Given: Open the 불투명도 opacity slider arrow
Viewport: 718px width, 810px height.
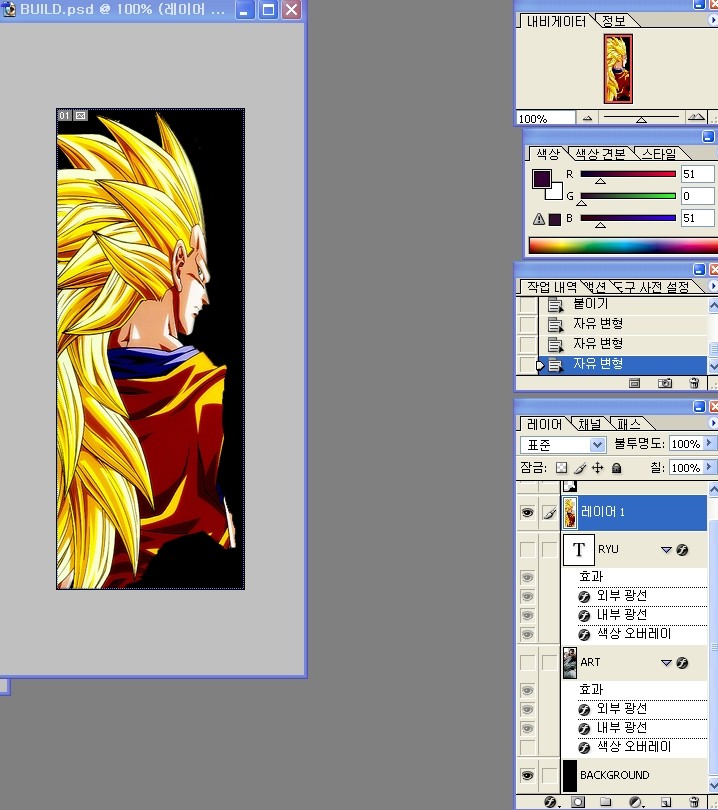Looking at the screenshot, I should pos(709,443).
